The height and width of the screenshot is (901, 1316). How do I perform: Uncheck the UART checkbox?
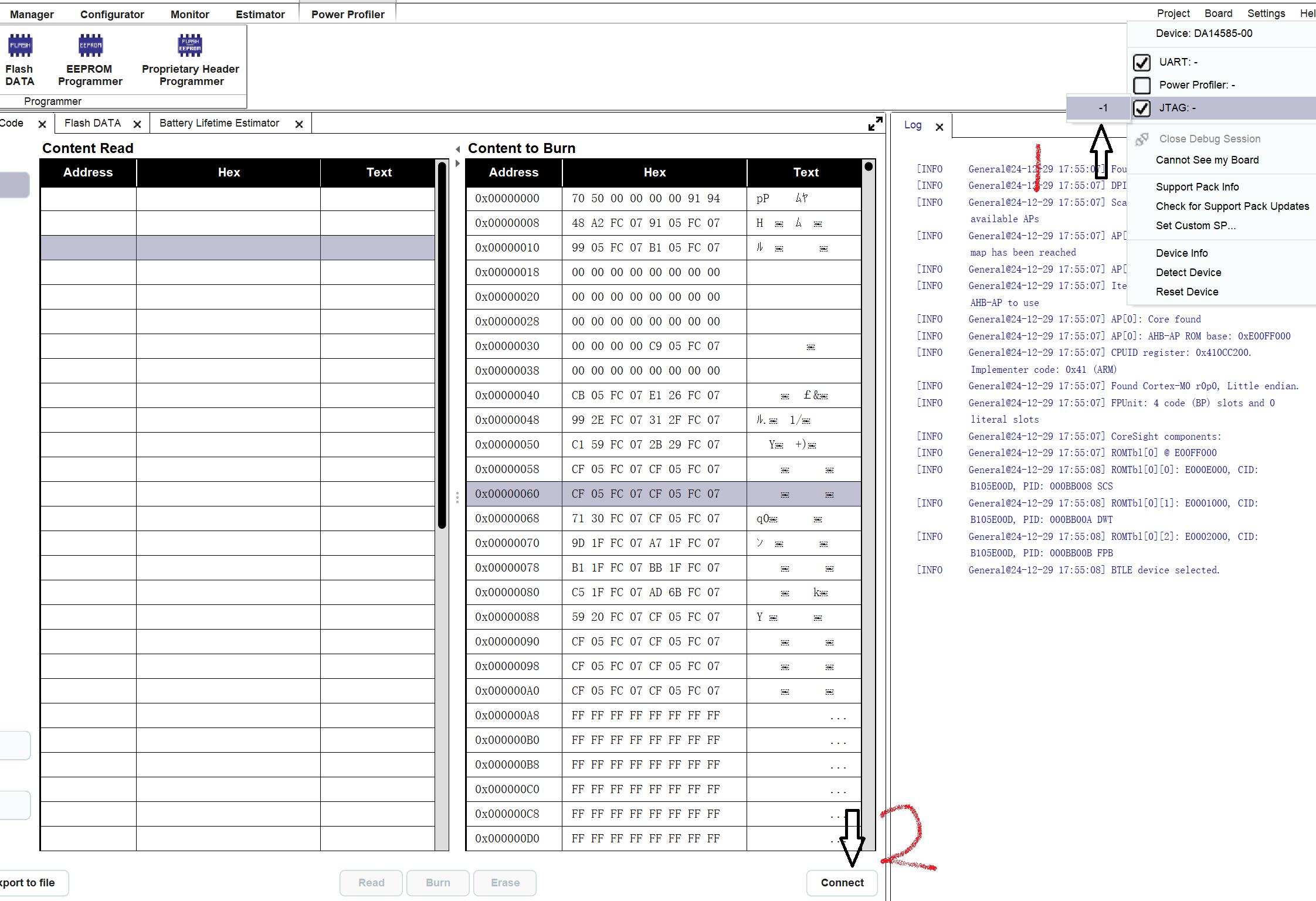click(1141, 62)
